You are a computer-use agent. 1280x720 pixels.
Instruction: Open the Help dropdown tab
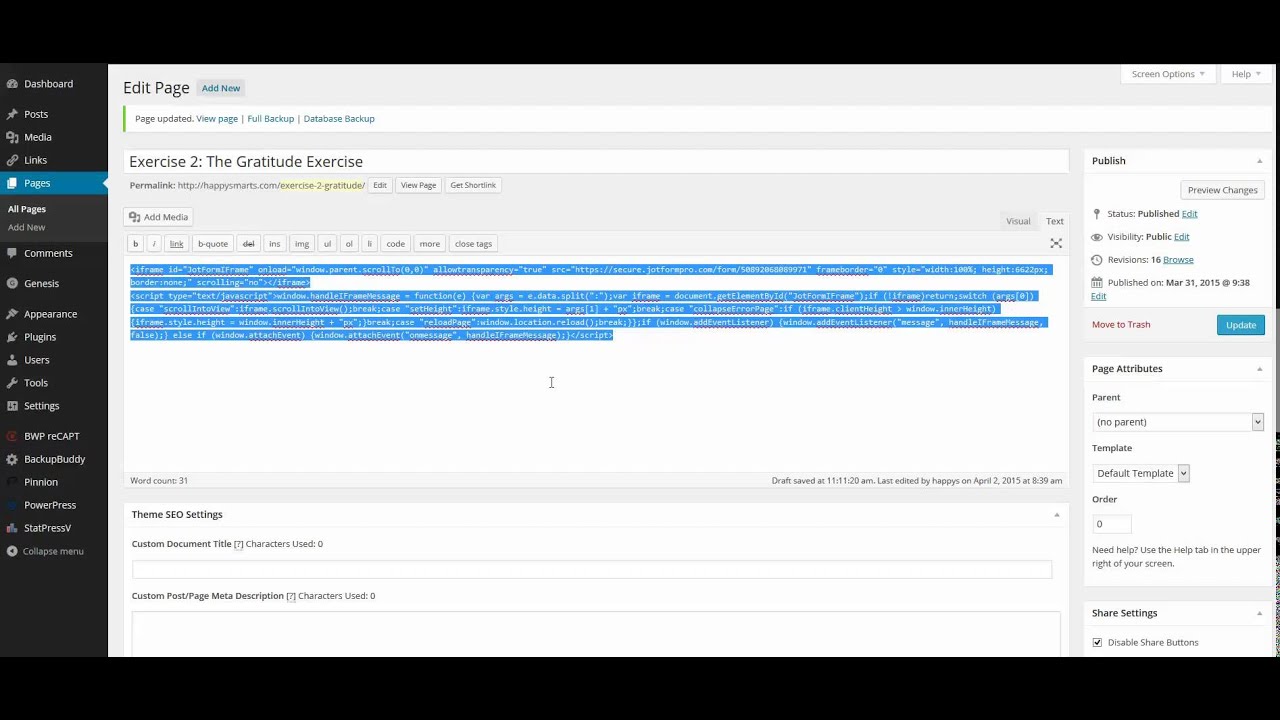click(x=1246, y=74)
